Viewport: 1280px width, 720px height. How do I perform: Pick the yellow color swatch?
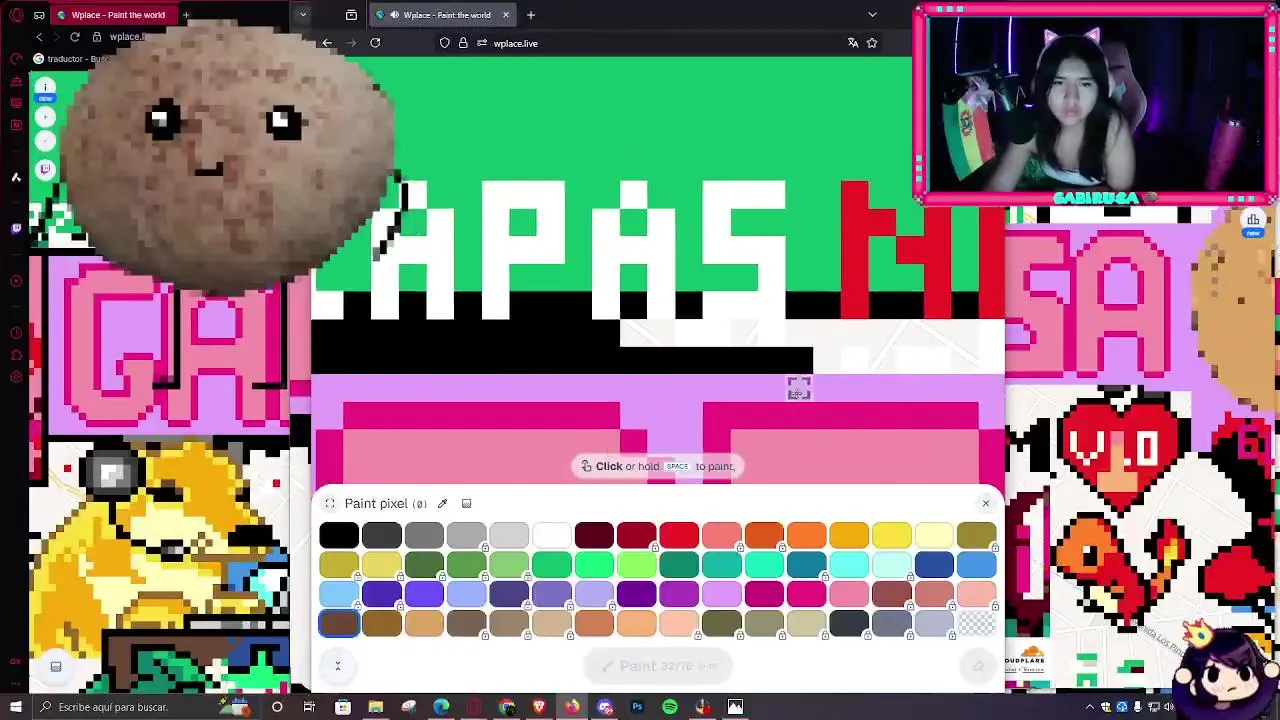pyautogui.click(x=891, y=535)
